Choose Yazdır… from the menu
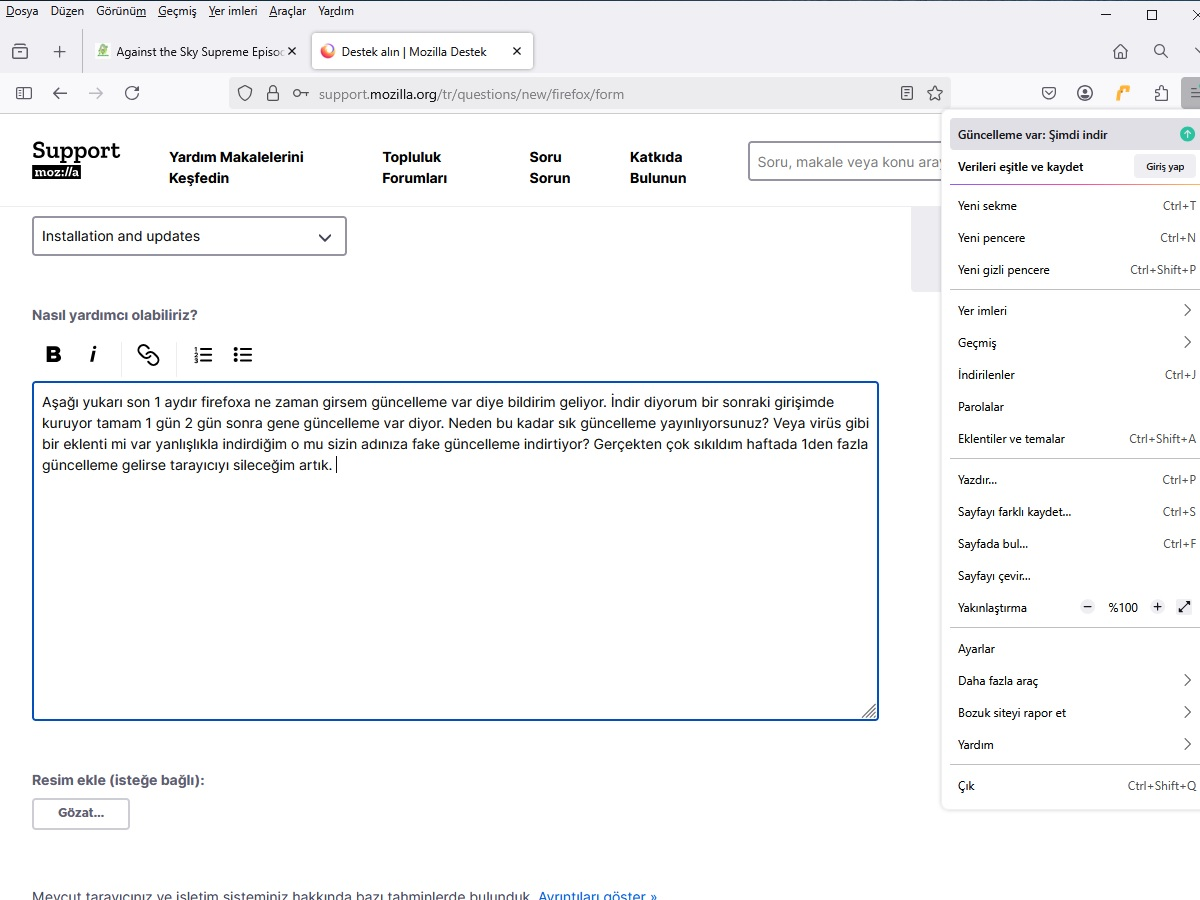The width and height of the screenshot is (1200, 900). 1075,480
